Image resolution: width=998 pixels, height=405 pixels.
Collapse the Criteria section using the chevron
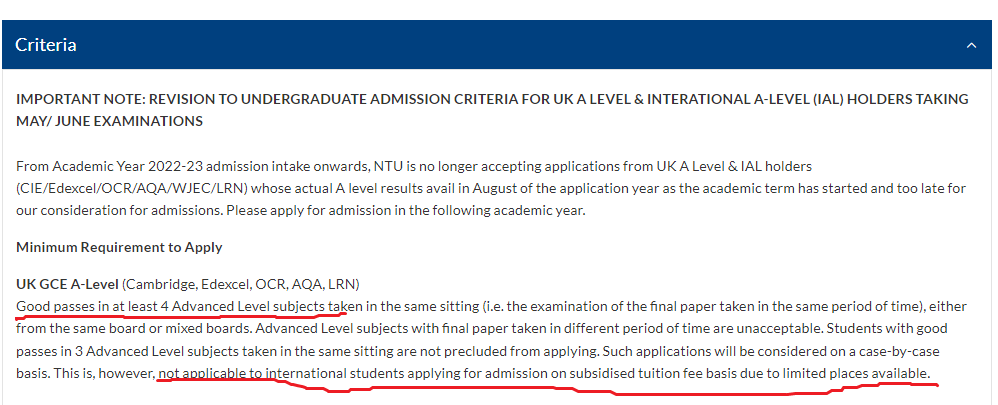click(x=971, y=45)
